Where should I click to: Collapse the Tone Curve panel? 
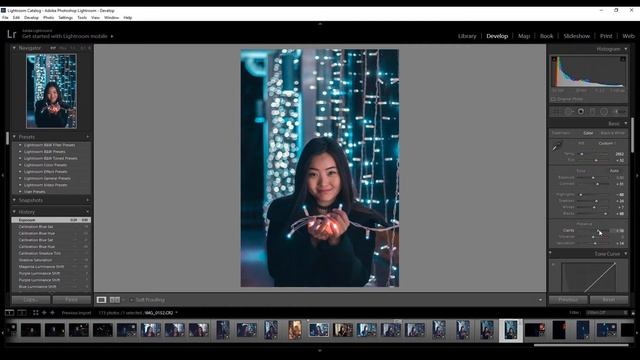tap(626, 254)
